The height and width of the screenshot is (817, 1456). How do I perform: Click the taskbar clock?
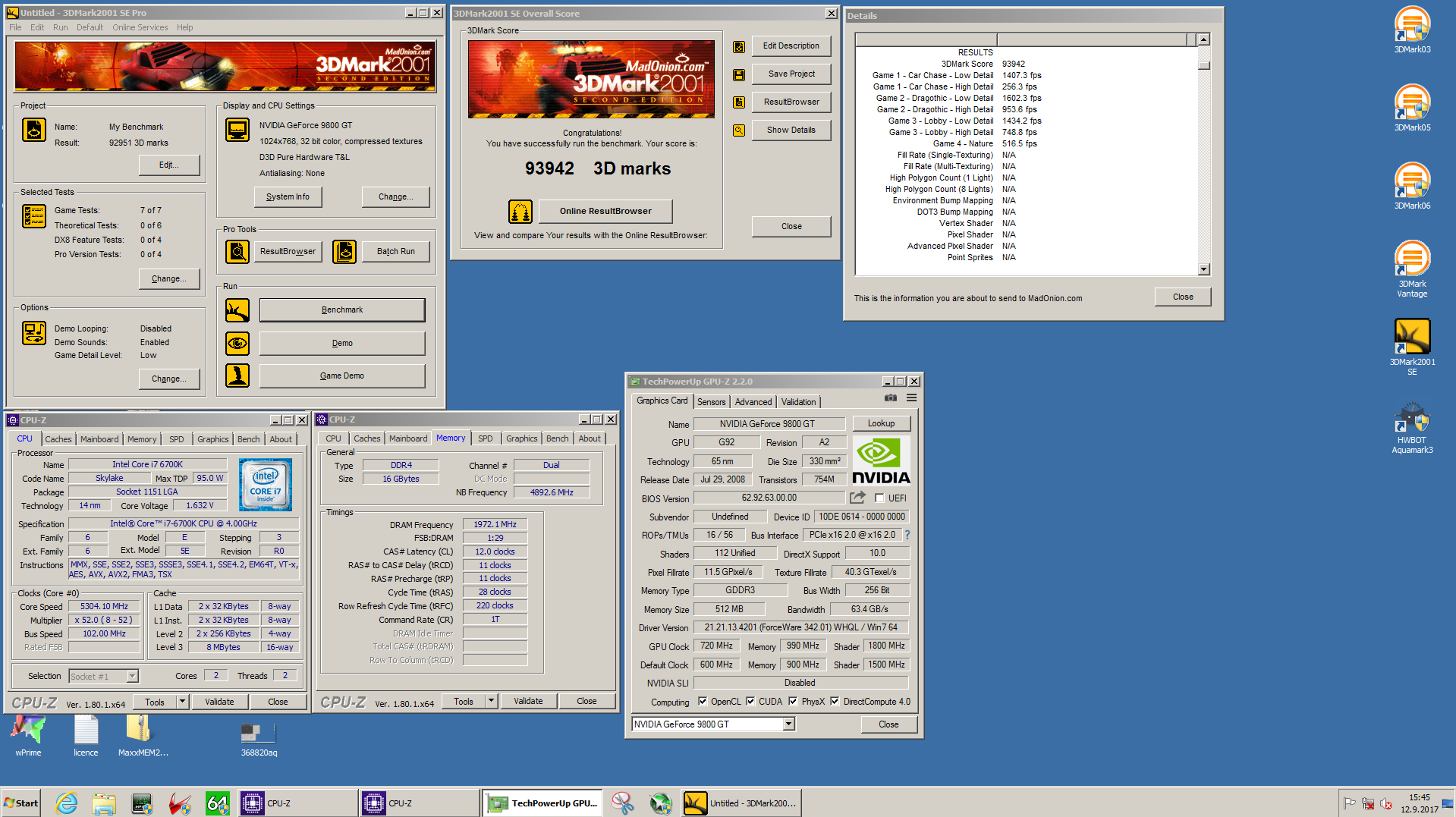tap(1419, 803)
